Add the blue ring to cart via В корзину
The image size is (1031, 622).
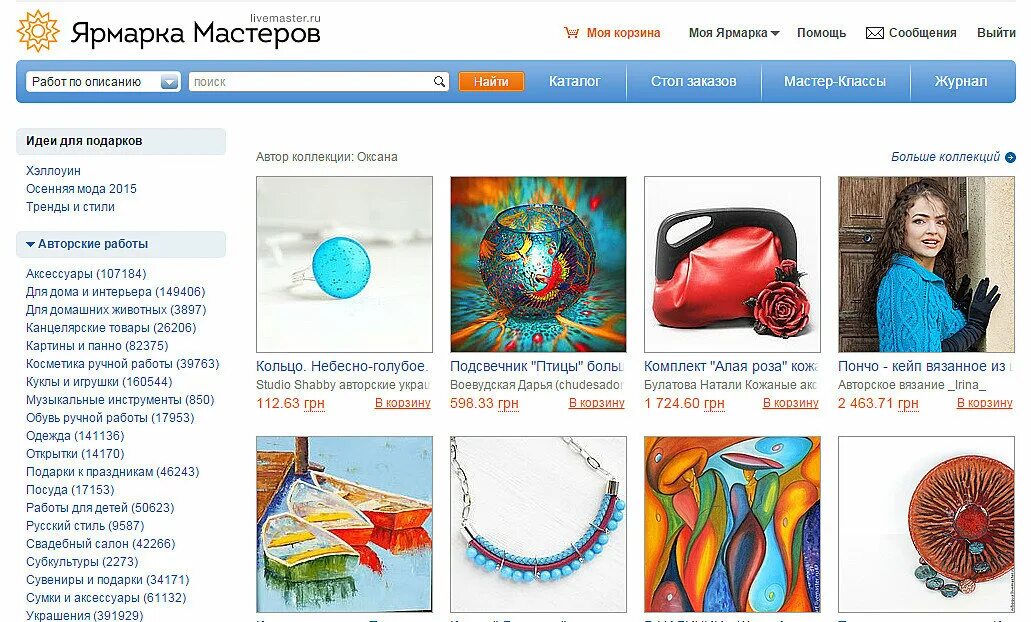(402, 403)
